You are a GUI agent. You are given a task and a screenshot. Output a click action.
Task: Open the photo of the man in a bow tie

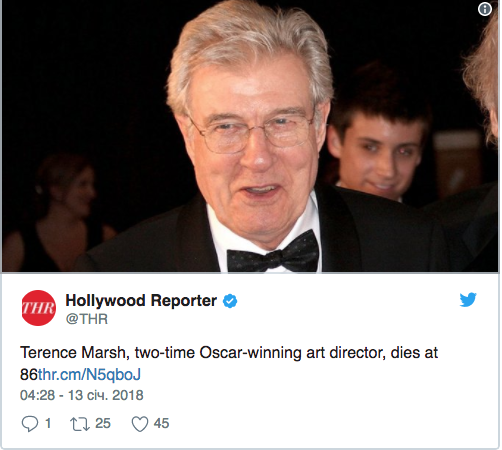(250, 136)
